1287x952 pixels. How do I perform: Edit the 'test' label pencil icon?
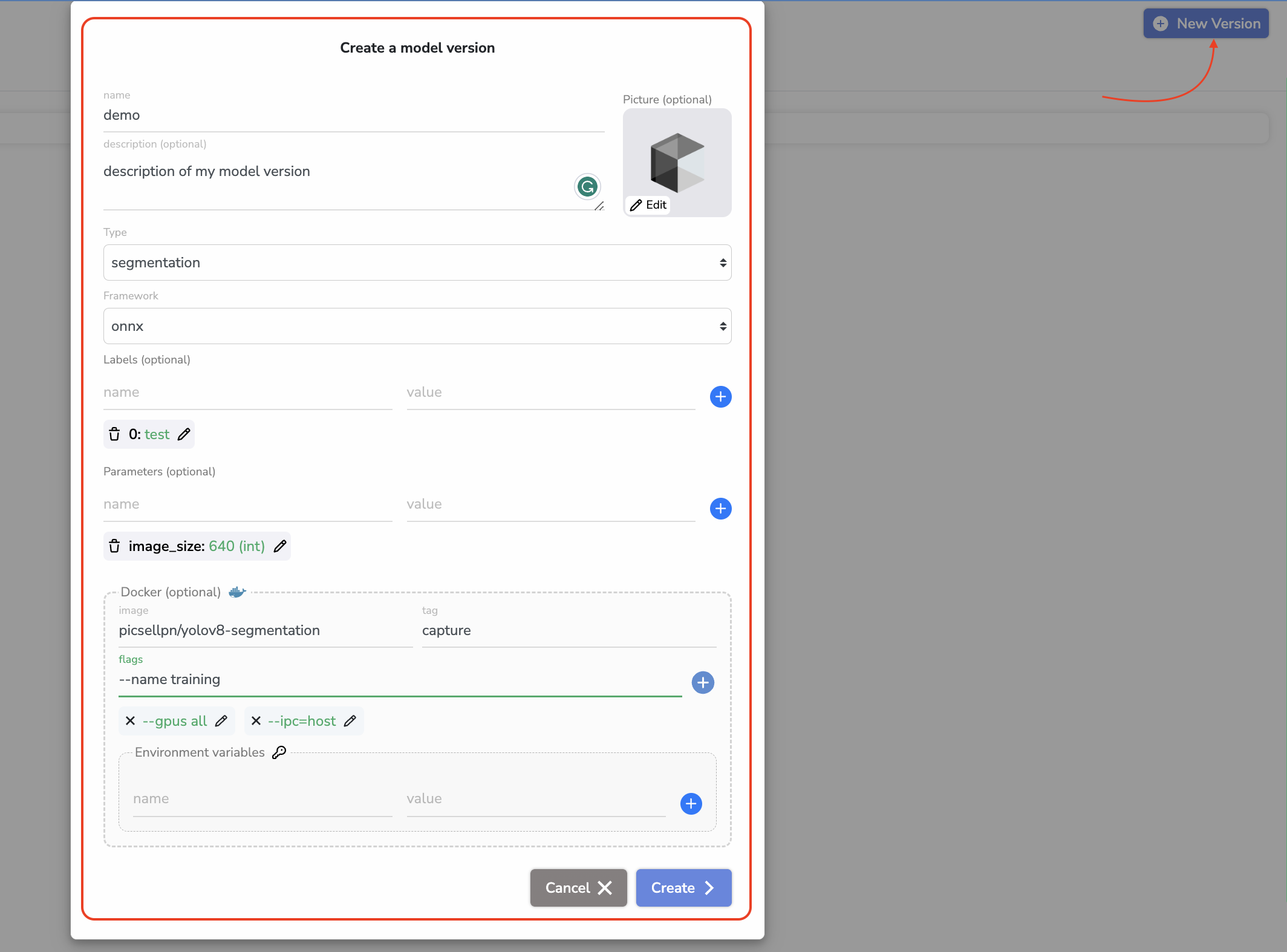pyautogui.click(x=184, y=434)
